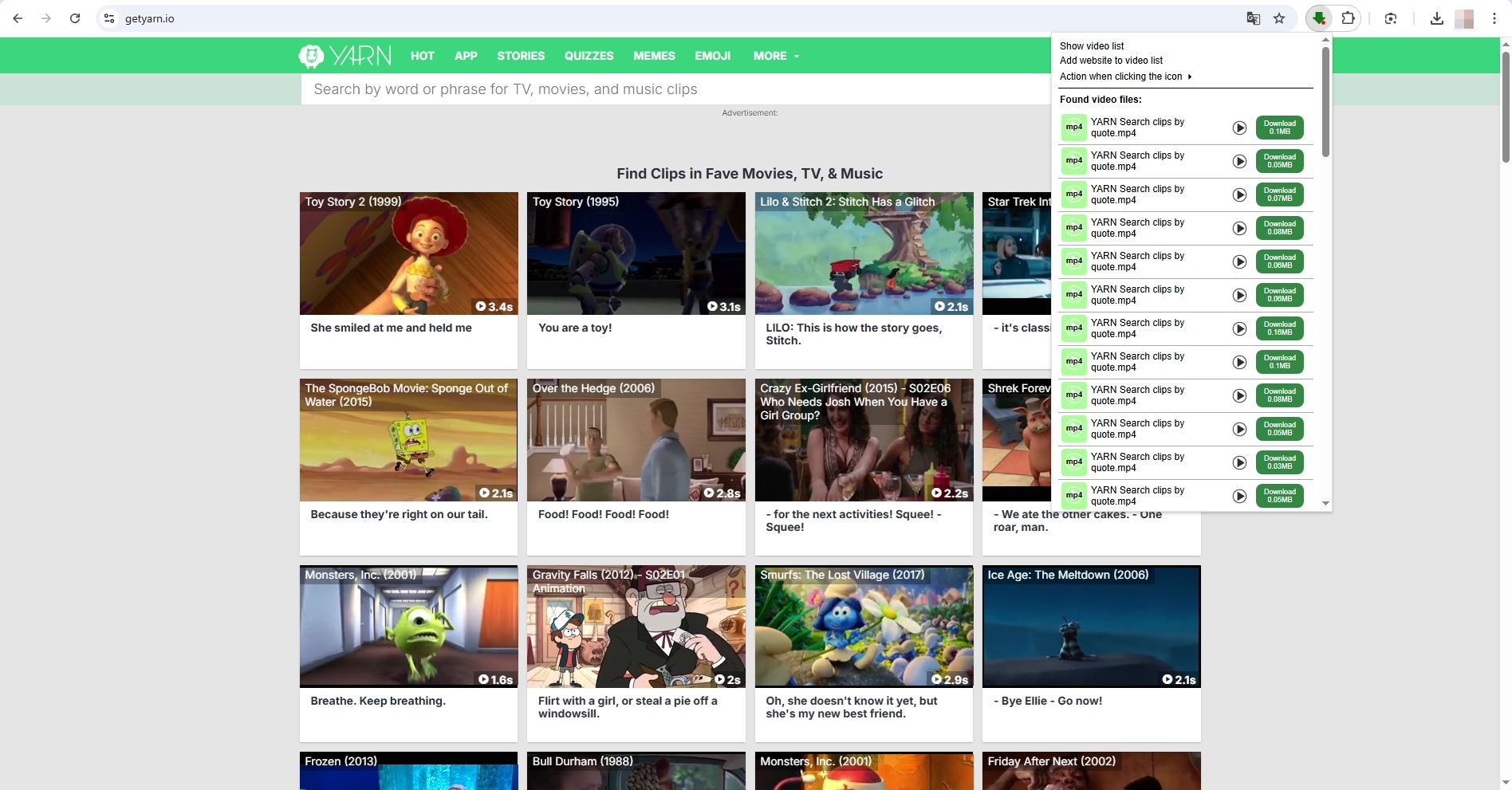
Task: Select 'Show video list' in the popup
Action: 1092,46
